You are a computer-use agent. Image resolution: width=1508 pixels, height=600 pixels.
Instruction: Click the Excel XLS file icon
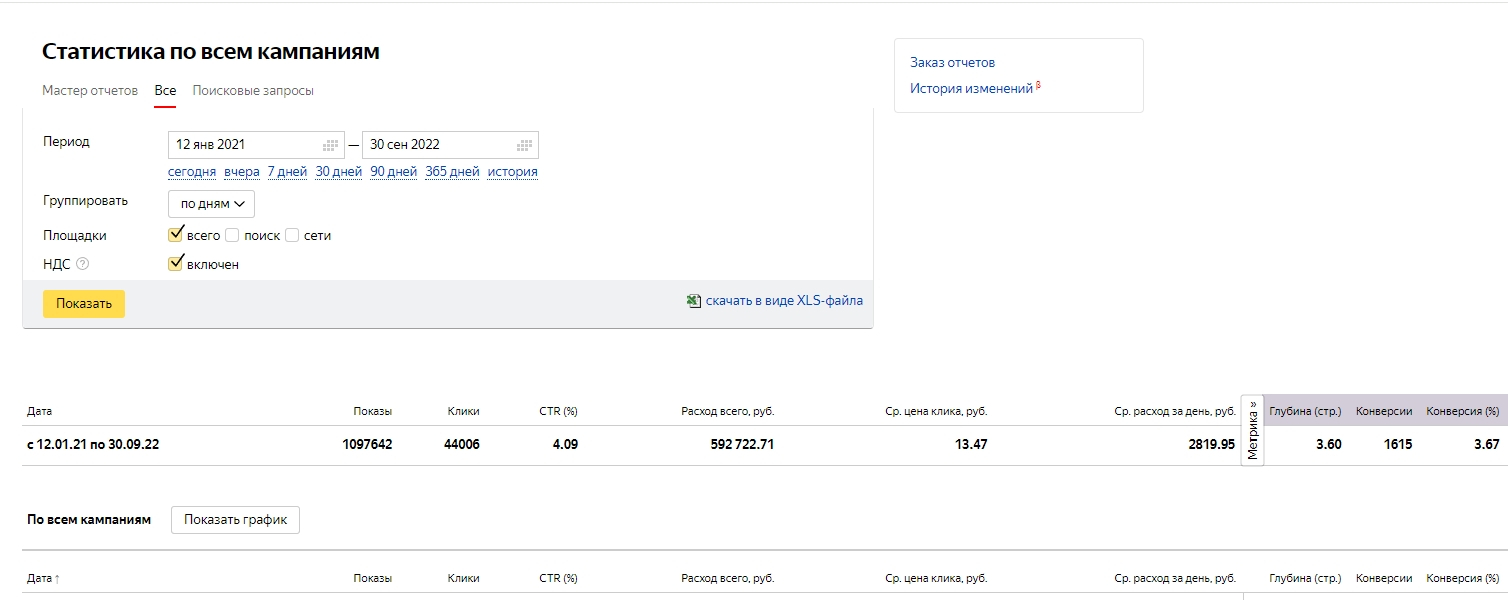pos(694,300)
